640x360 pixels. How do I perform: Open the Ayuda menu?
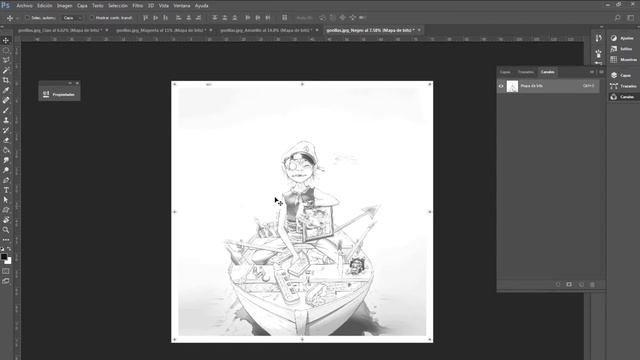[x=202, y=6]
